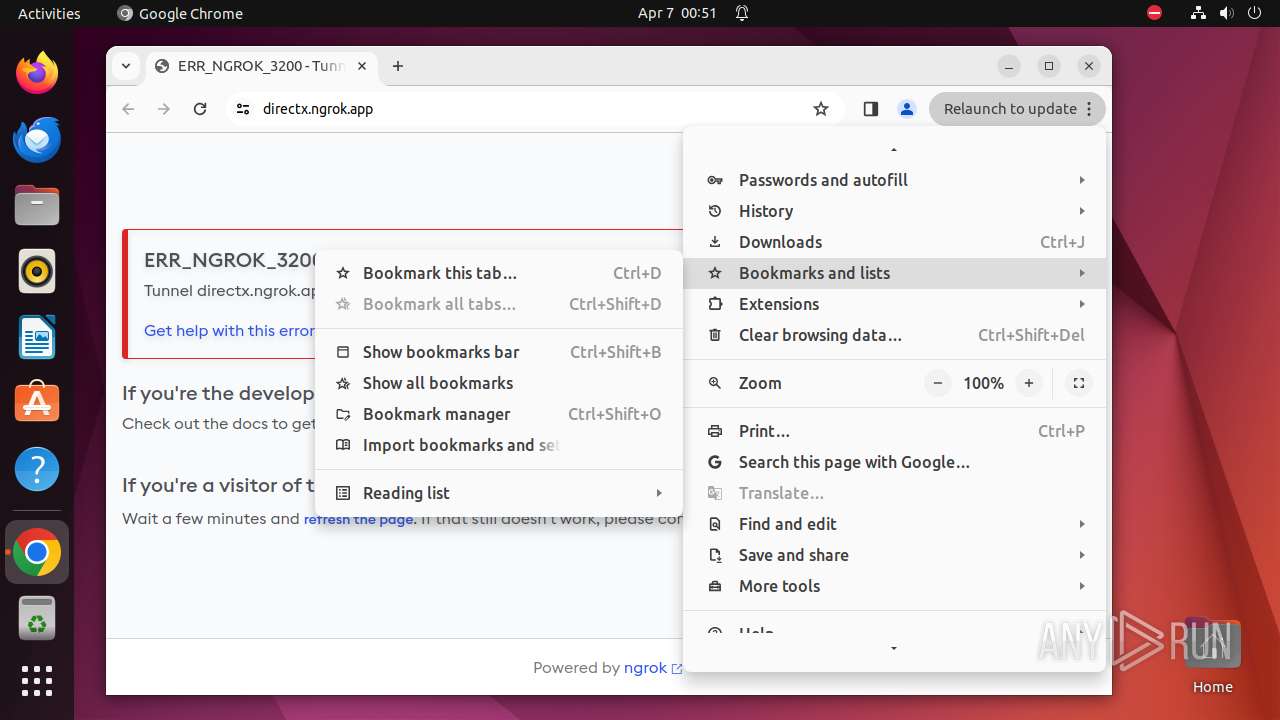The image size is (1280, 720).
Task: Open Firefox from the dock
Action: pyautogui.click(x=37, y=73)
